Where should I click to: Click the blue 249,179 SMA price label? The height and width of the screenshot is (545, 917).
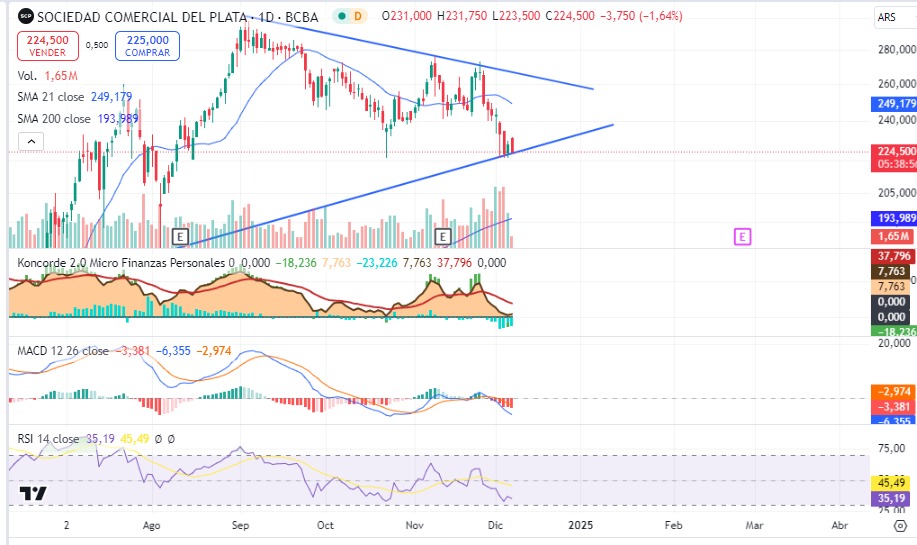click(896, 104)
